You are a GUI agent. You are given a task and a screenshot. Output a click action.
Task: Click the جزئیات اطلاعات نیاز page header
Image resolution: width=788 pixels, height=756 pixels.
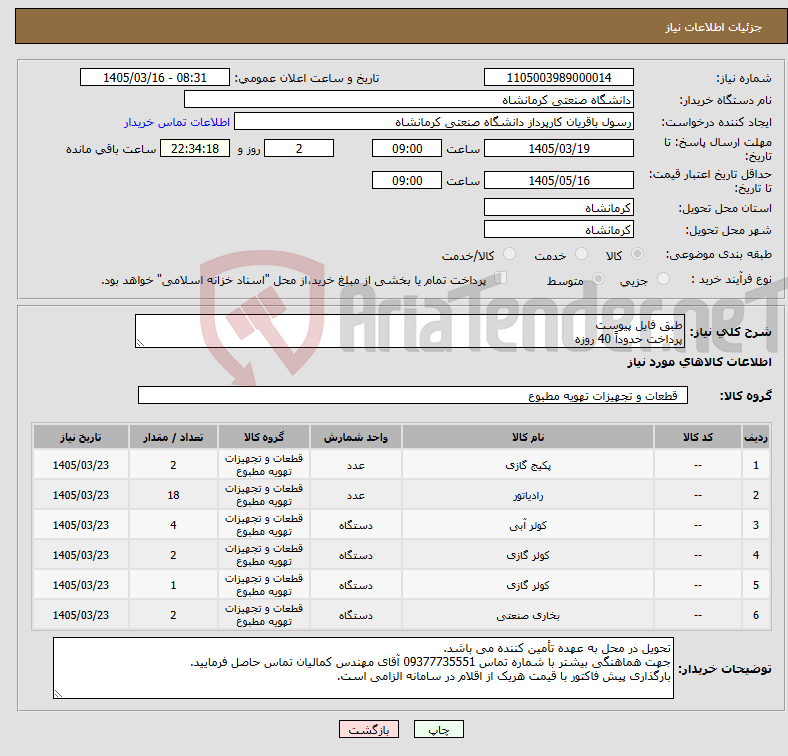(714, 27)
